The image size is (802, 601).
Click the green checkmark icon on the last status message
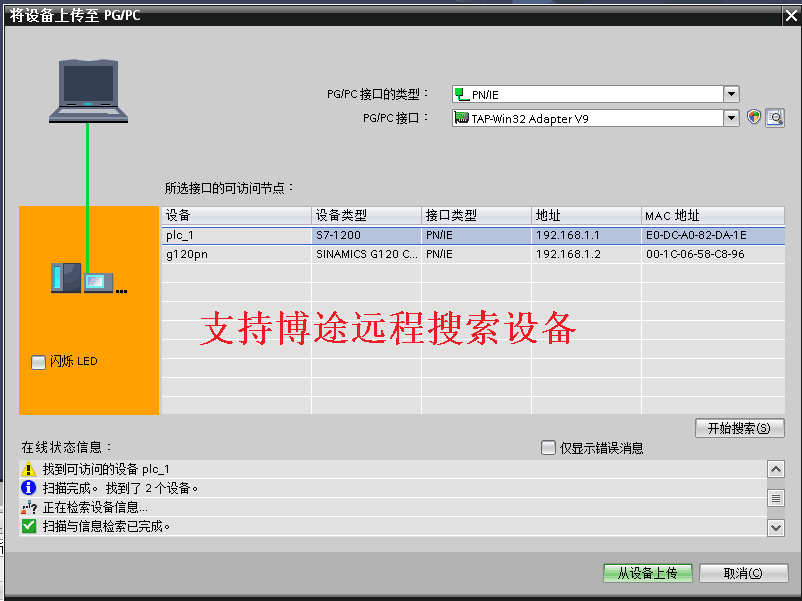click(28, 526)
